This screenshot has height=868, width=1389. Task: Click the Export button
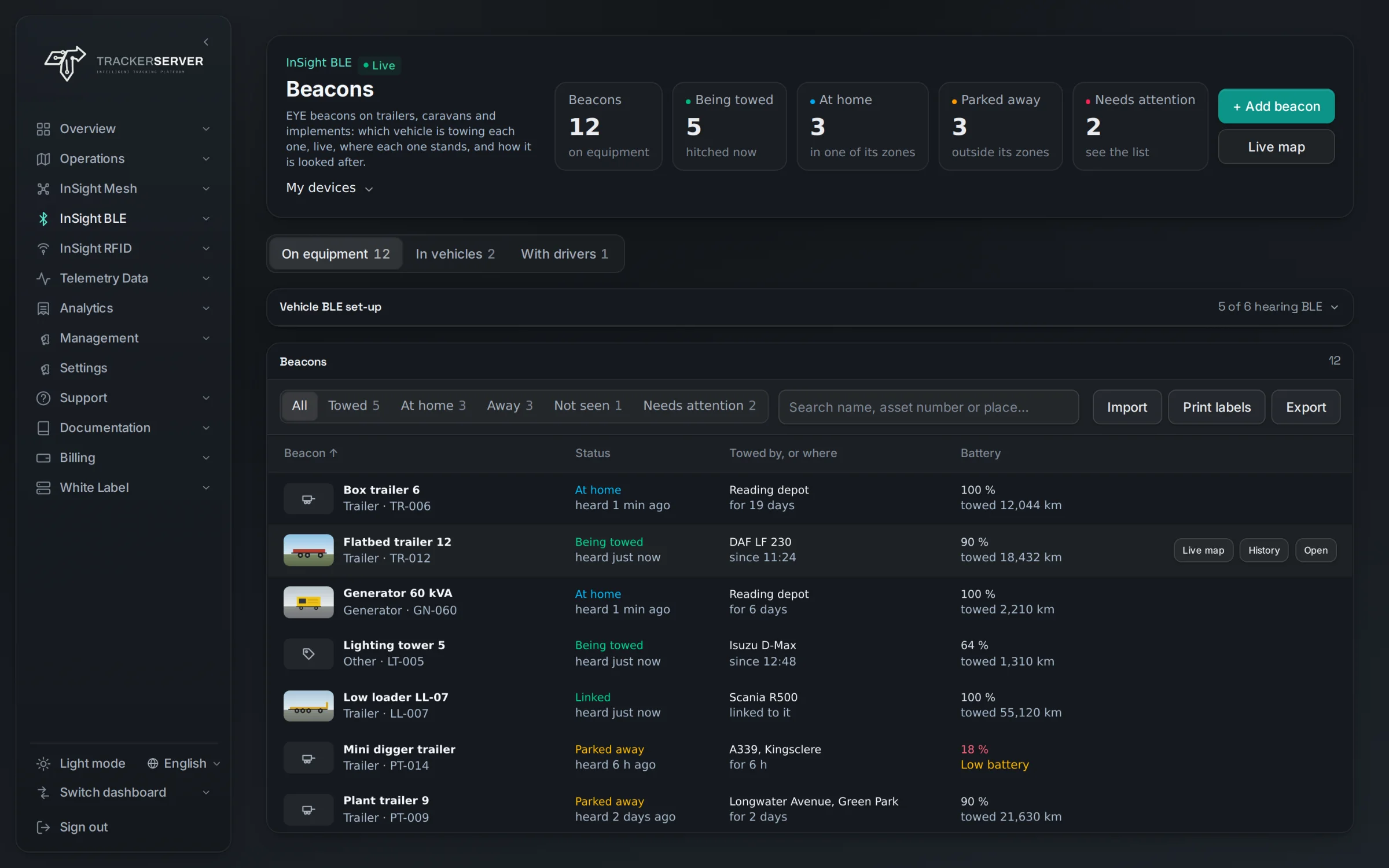tap(1306, 407)
